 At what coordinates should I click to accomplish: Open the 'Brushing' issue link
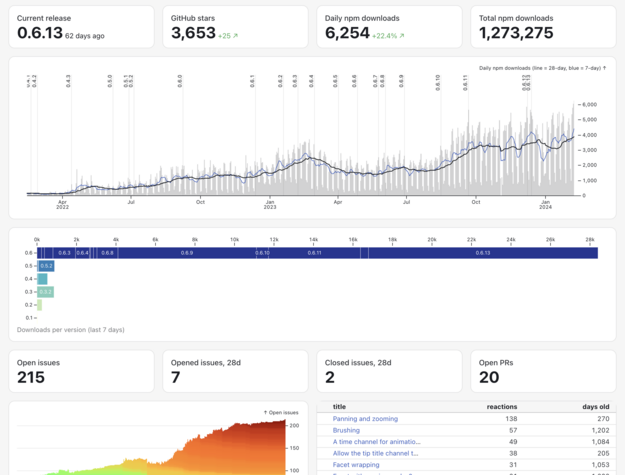coord(346,430)
